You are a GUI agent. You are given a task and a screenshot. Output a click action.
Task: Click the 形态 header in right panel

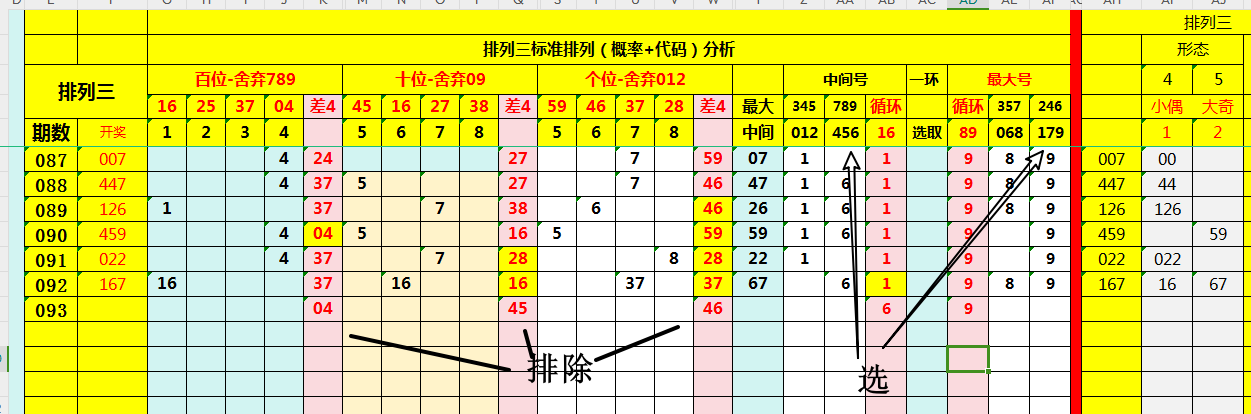(1194, 48)
